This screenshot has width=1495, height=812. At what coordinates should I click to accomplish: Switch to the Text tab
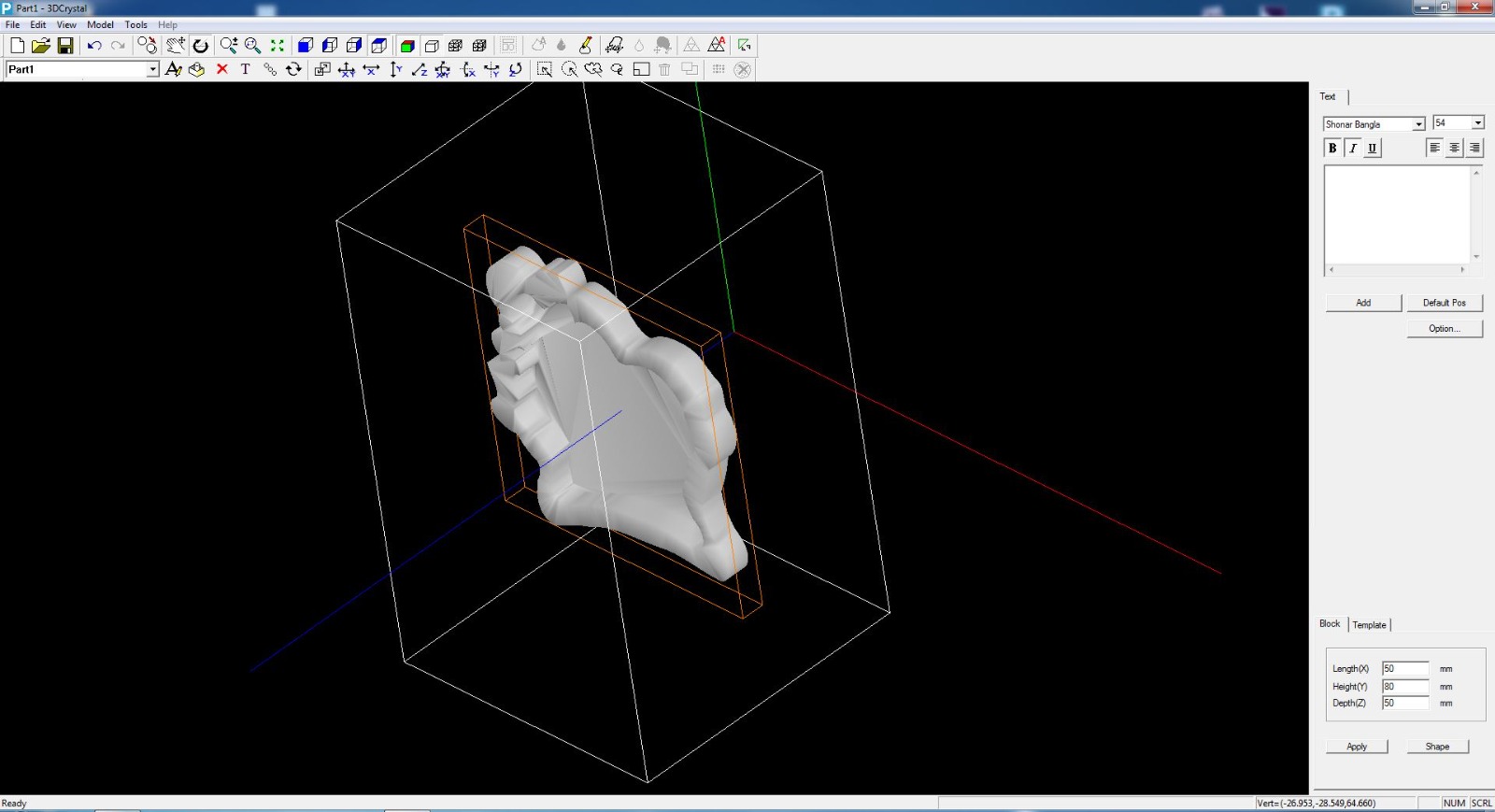click(x=1328, y=96)
